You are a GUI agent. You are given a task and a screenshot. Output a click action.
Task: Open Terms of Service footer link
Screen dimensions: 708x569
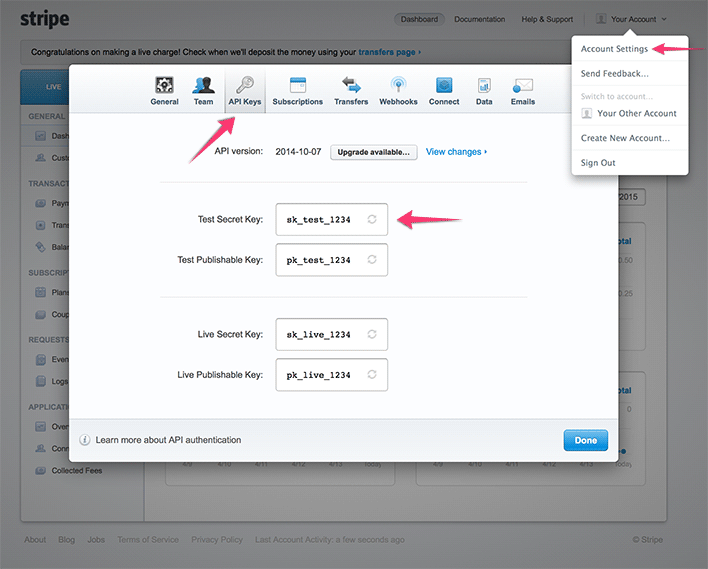click(x=148, y=540)
